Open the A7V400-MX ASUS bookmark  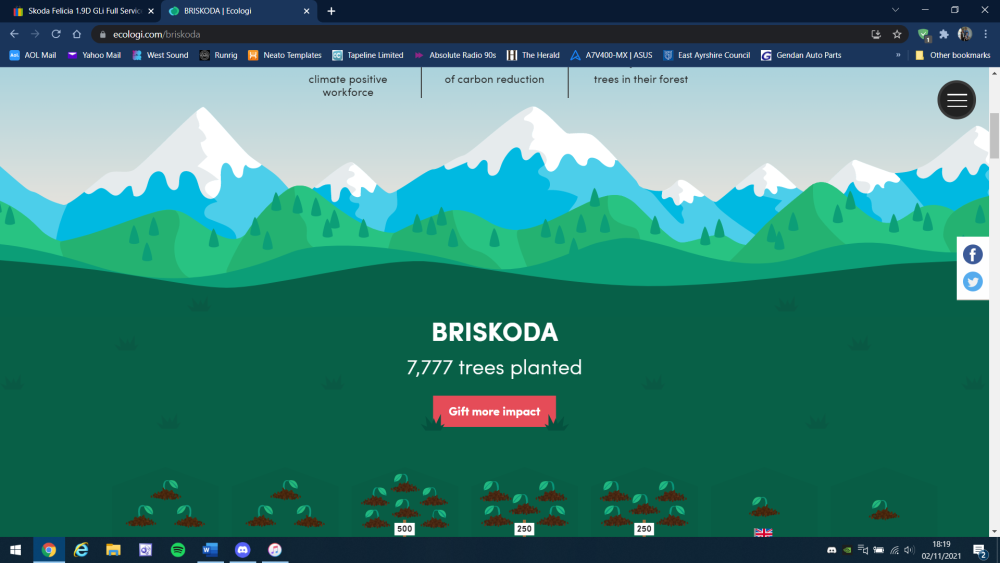611,55
